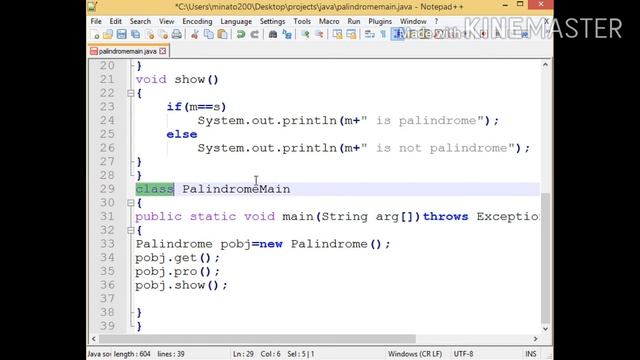Close the palindromemain.java tab with its X
The width and height of the screenshot is (640, 360).
(x=162, y=51)
